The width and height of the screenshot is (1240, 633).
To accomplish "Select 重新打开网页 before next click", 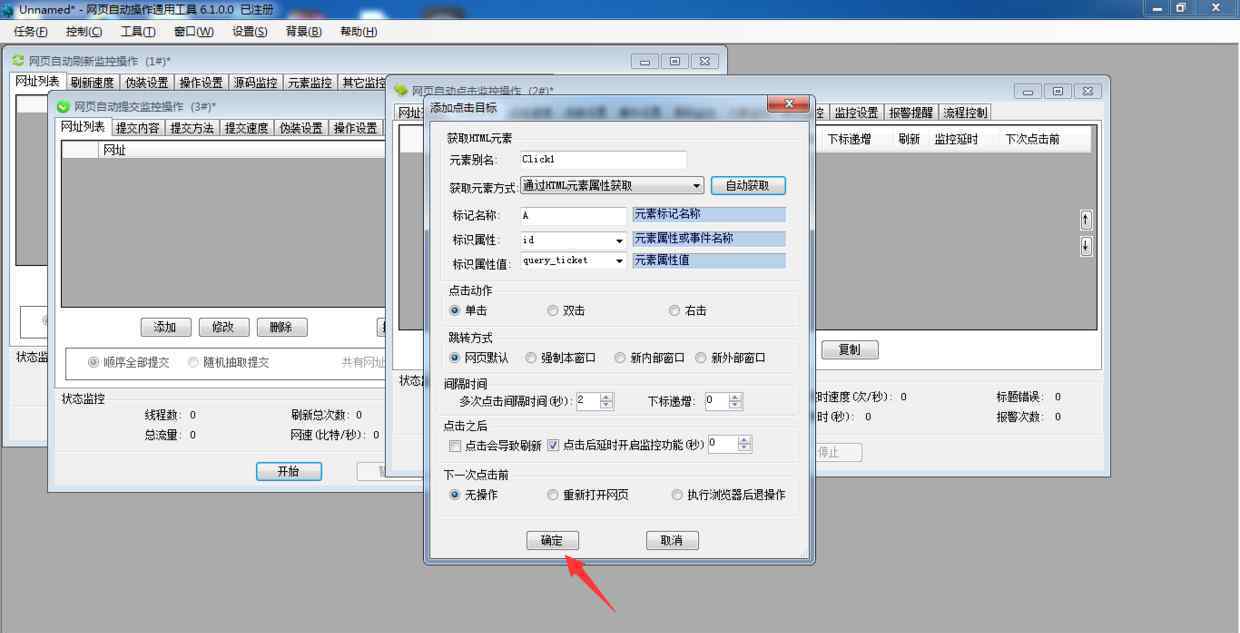I will coord(553,495).
